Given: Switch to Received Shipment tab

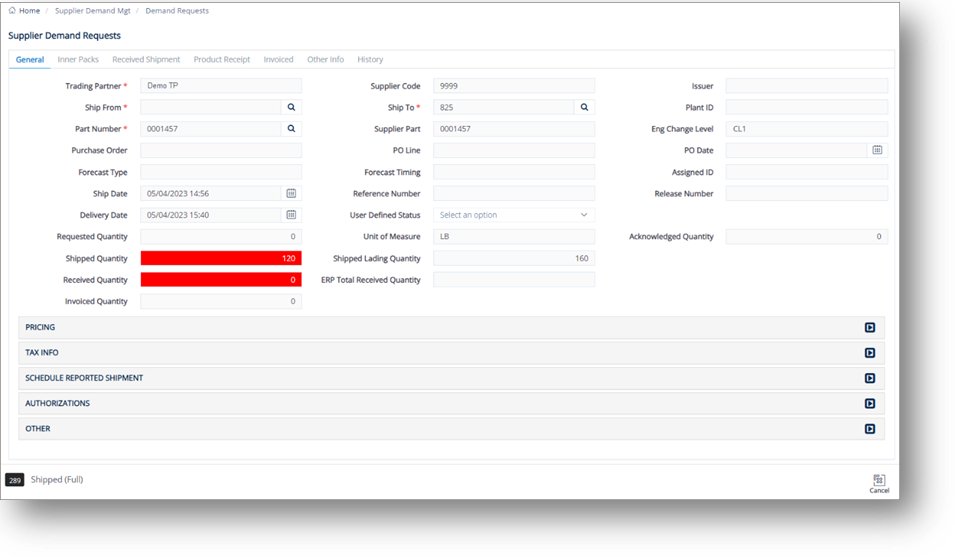Looking at the screenshot, I should pos(146,60).
